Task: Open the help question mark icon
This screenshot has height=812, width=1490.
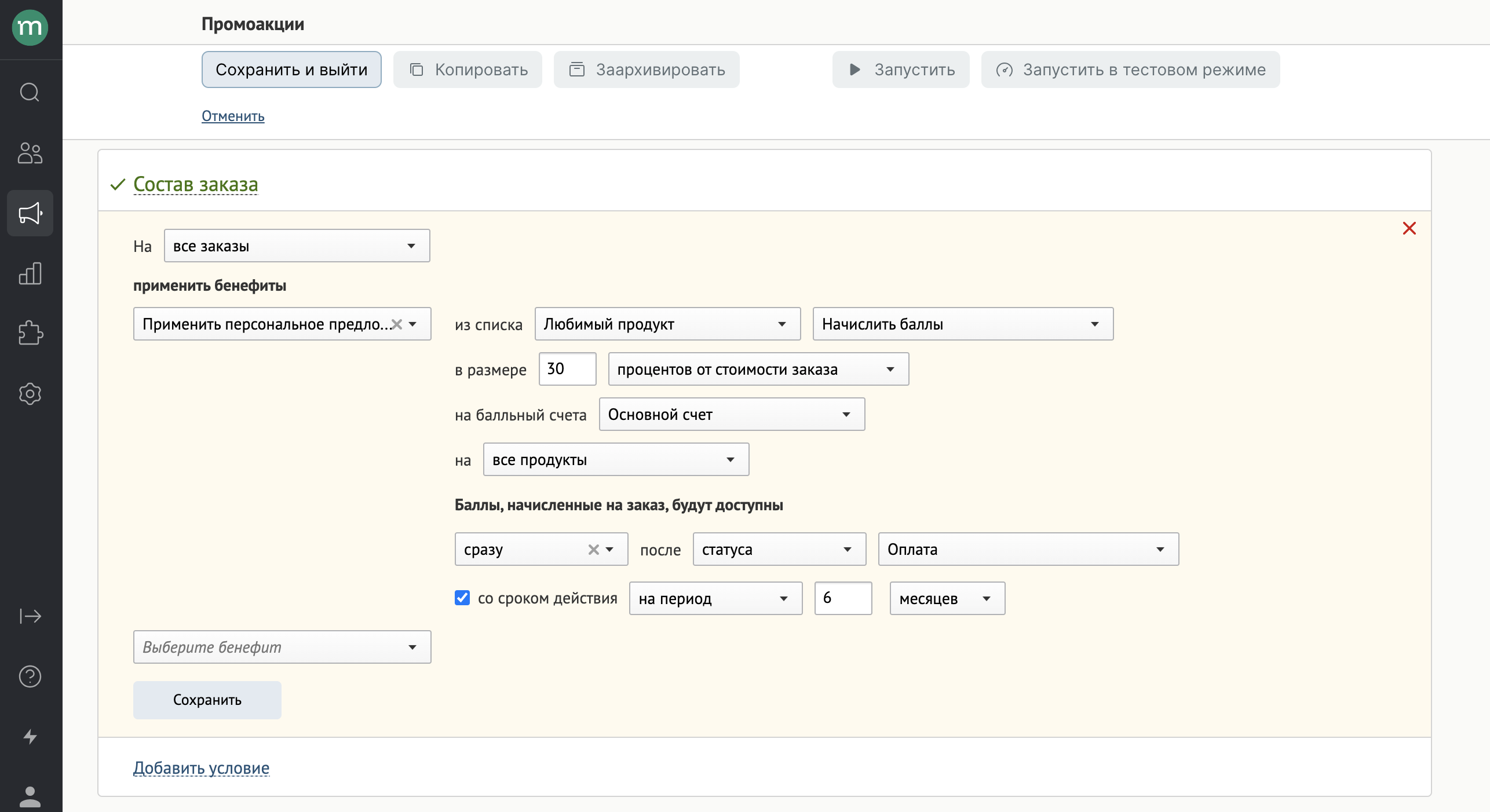Action: point(30,676)
